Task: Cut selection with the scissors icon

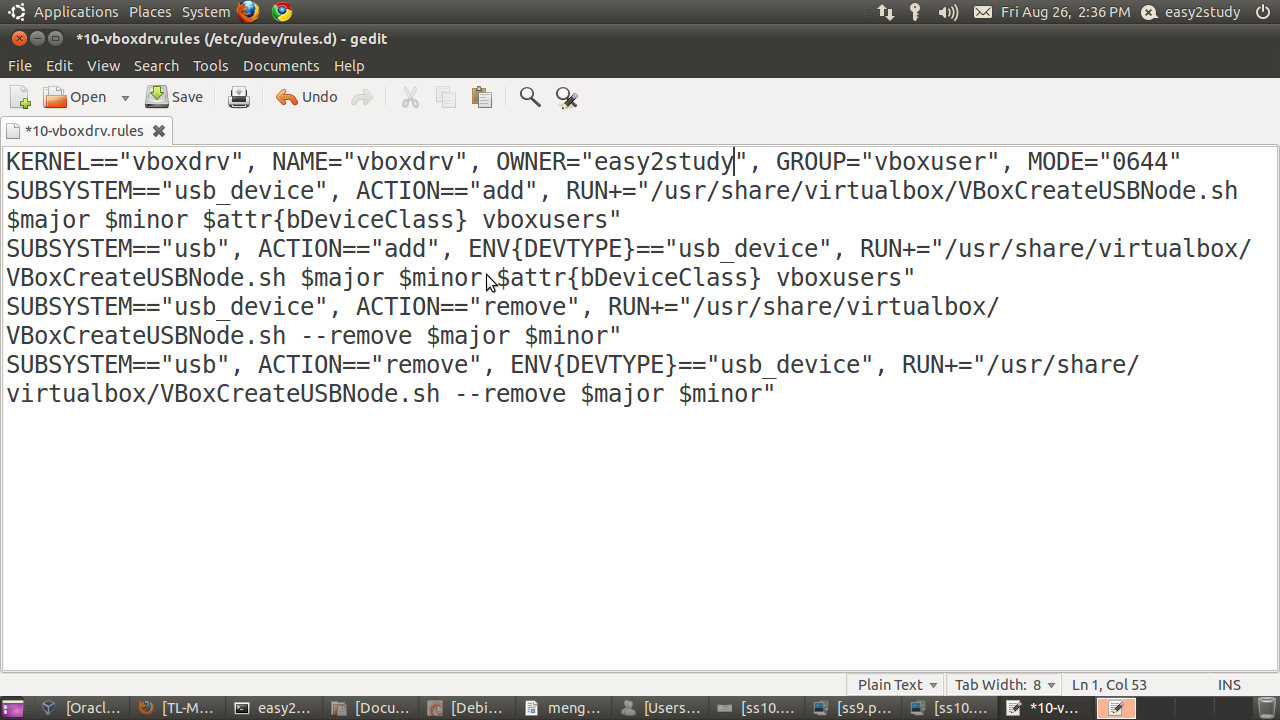Action: point(410,97)
